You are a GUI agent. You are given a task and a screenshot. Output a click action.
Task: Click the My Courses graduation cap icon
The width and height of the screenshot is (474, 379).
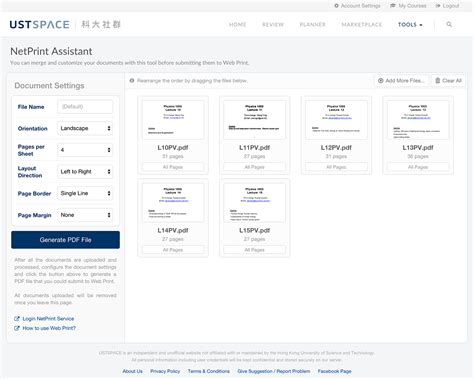[x=393, y=6]
